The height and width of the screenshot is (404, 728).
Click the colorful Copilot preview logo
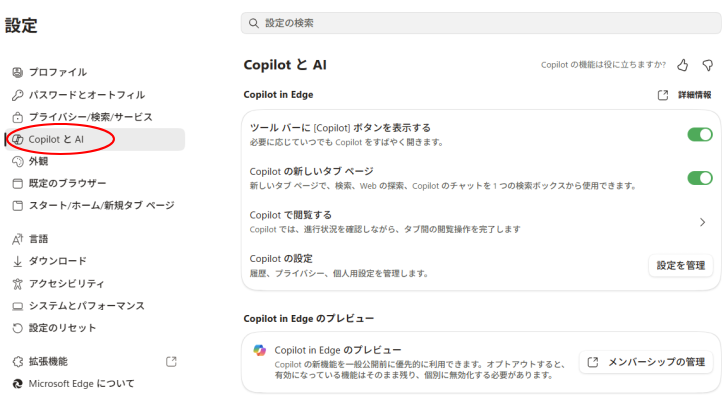tap(260, 351)
